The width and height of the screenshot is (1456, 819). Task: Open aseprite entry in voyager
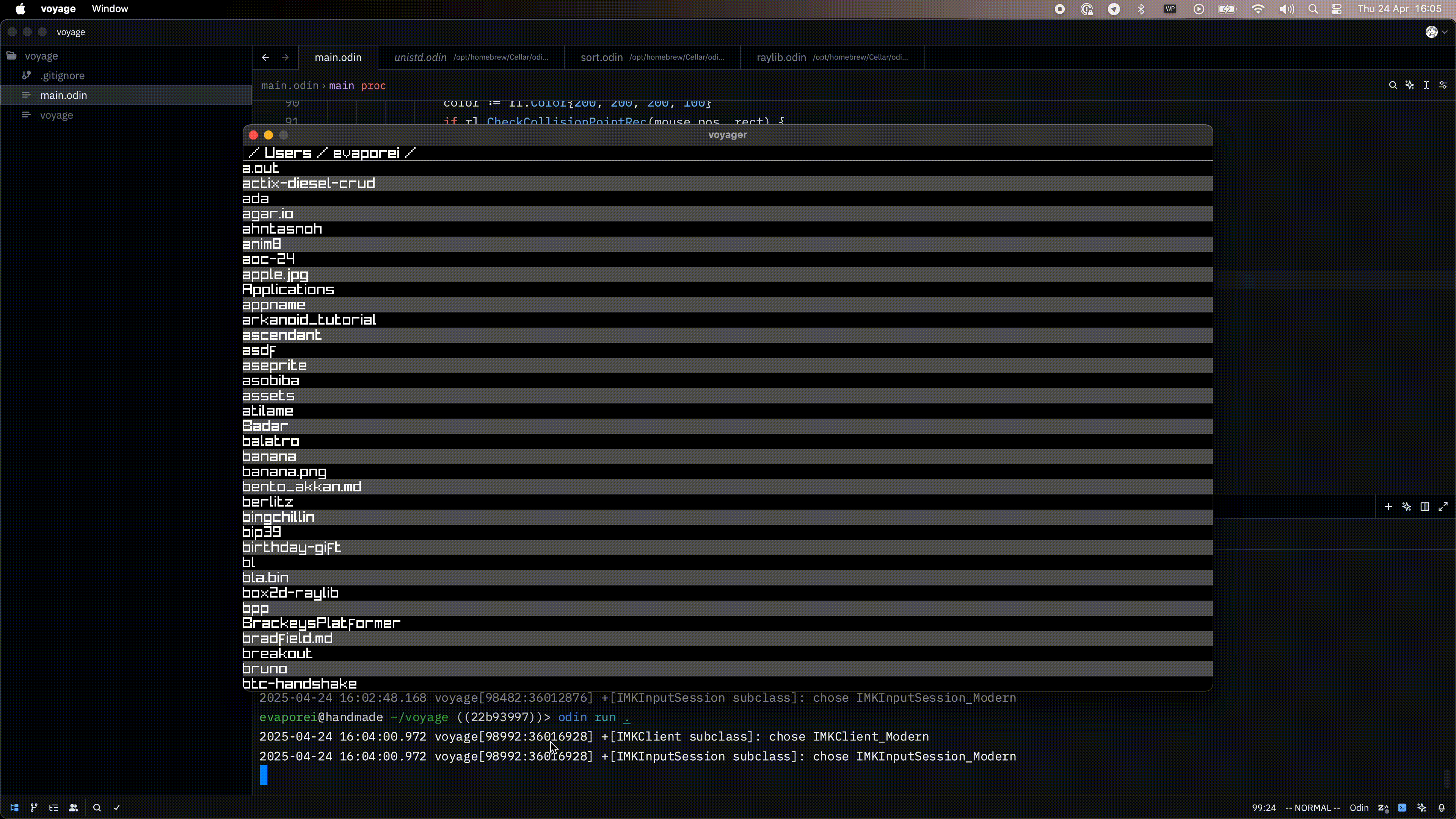pos(728,366)
